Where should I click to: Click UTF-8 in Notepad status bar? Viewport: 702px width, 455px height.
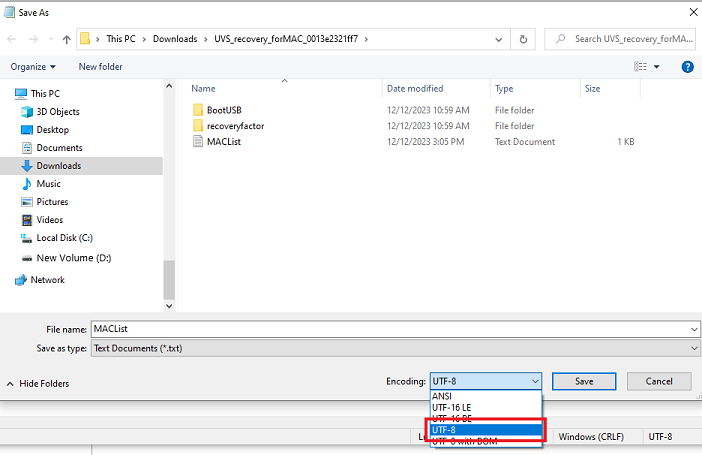click(660, 437)
